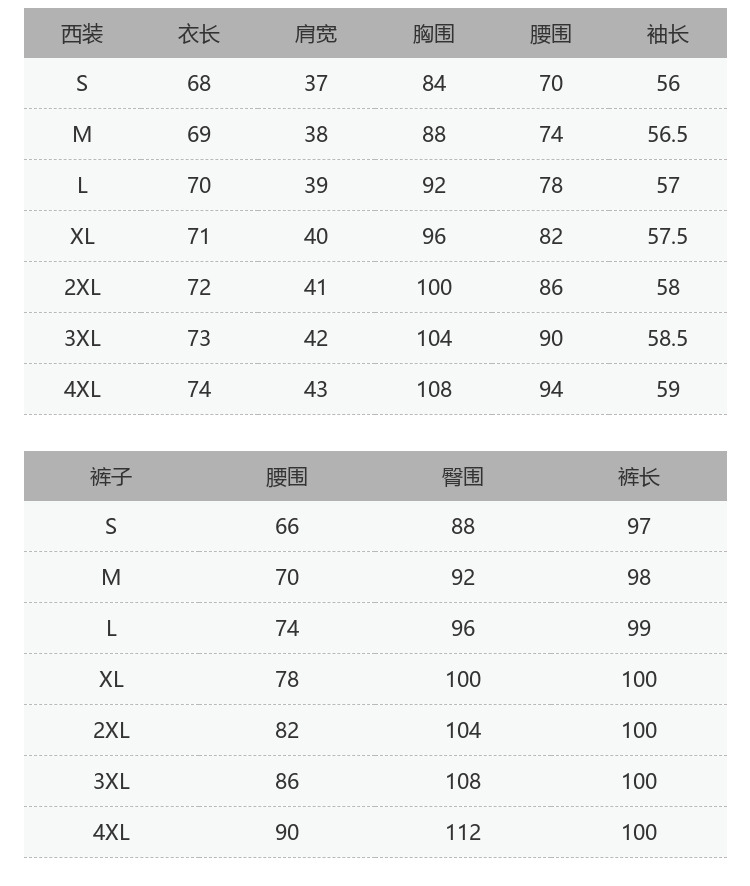Select the suit chest value 108
750x886 pixels.
[434, 389]
